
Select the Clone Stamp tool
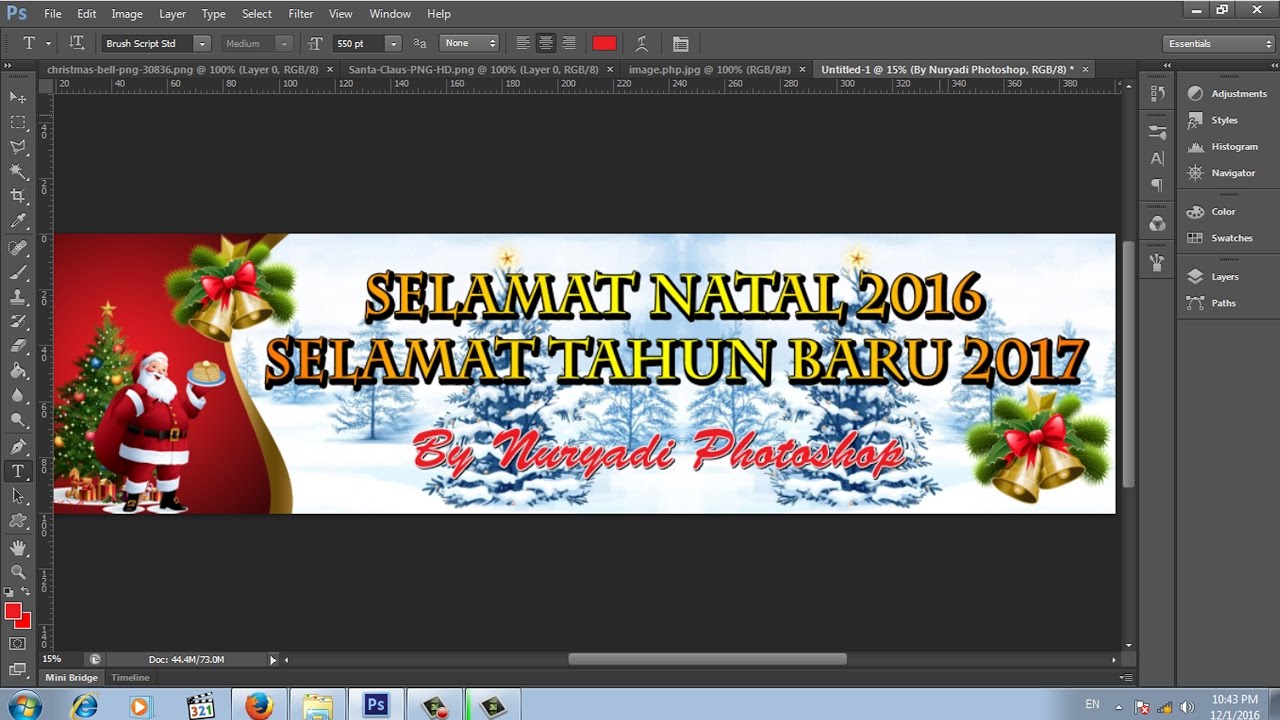point(18,297)
